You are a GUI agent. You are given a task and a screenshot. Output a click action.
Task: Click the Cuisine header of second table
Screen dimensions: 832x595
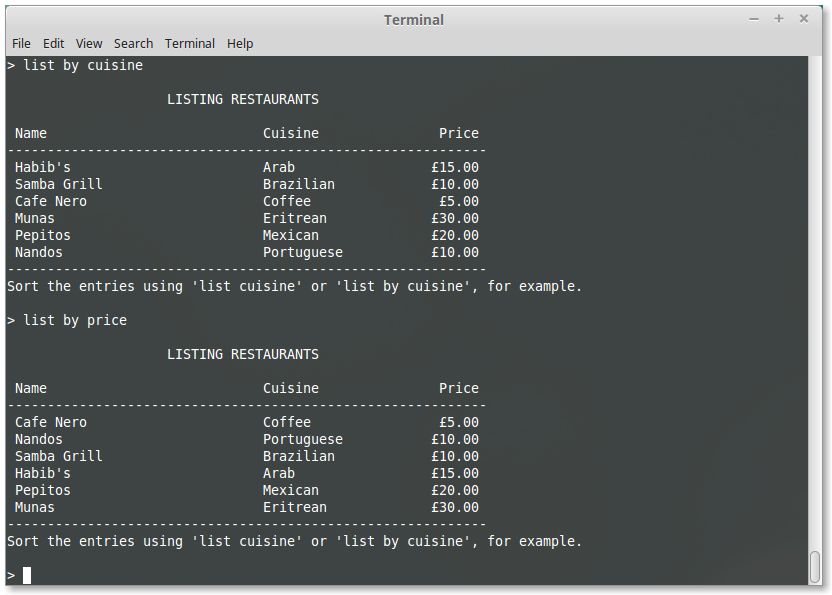click(x=291, y=388)
